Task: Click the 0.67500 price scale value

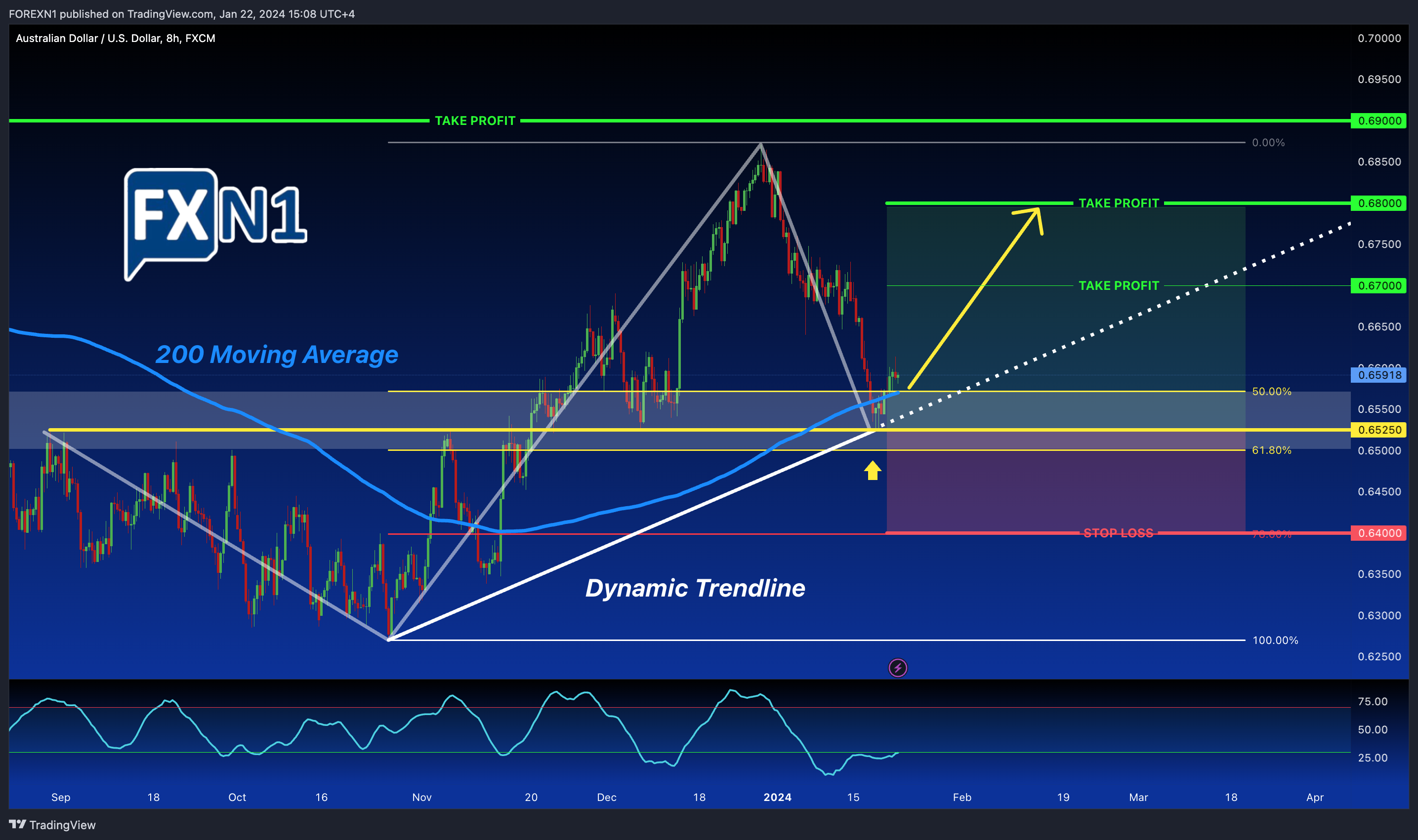Action: tap(1379, 244)
